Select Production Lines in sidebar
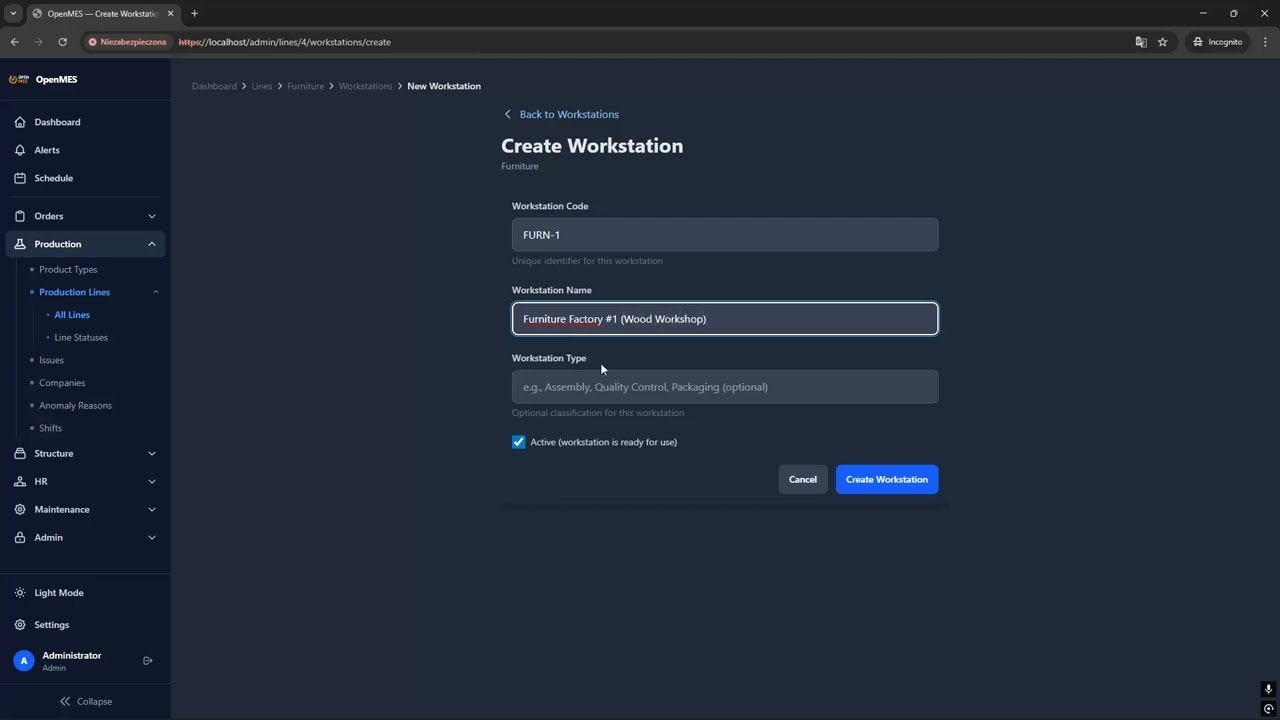Image resolution: width=1280 pixels, height=720 pixels. 74,292
